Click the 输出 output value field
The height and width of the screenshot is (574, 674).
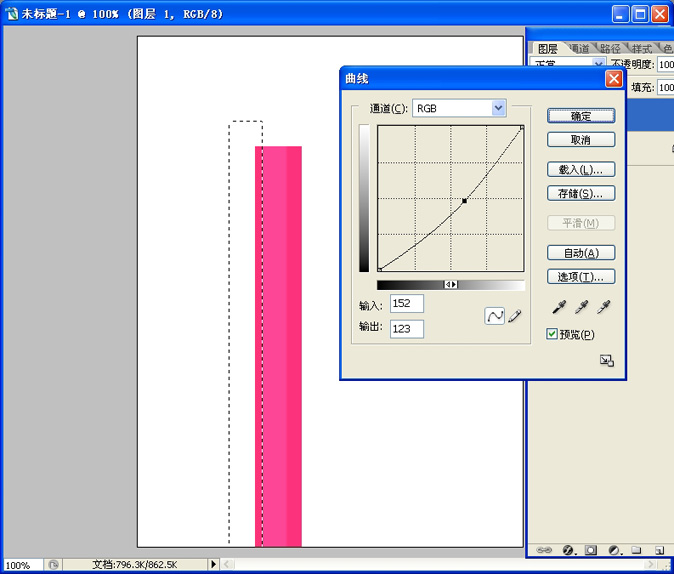click(x=407, y=329)
